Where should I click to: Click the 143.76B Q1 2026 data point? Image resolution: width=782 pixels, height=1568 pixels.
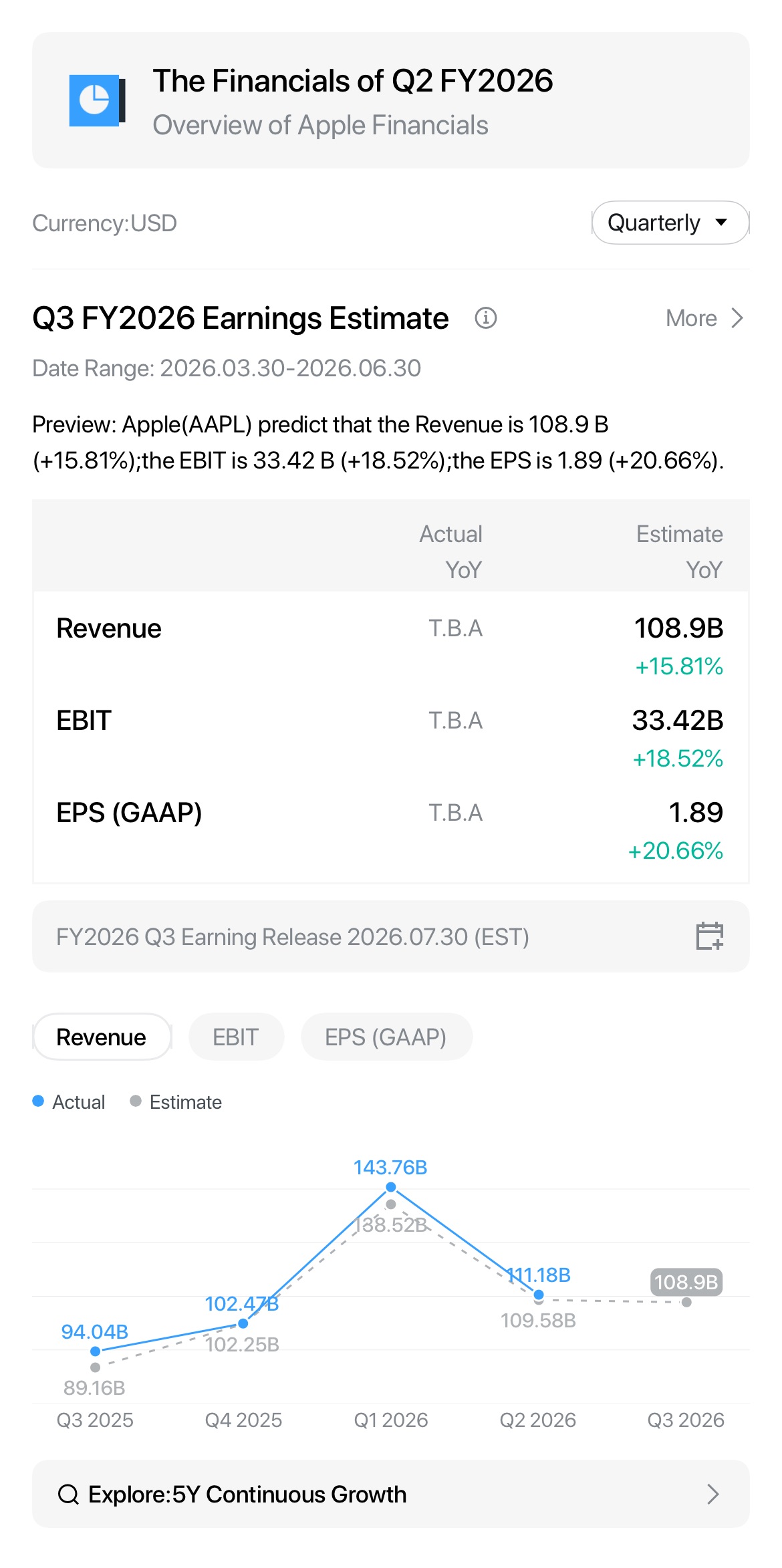click(x=391, y=1187)
